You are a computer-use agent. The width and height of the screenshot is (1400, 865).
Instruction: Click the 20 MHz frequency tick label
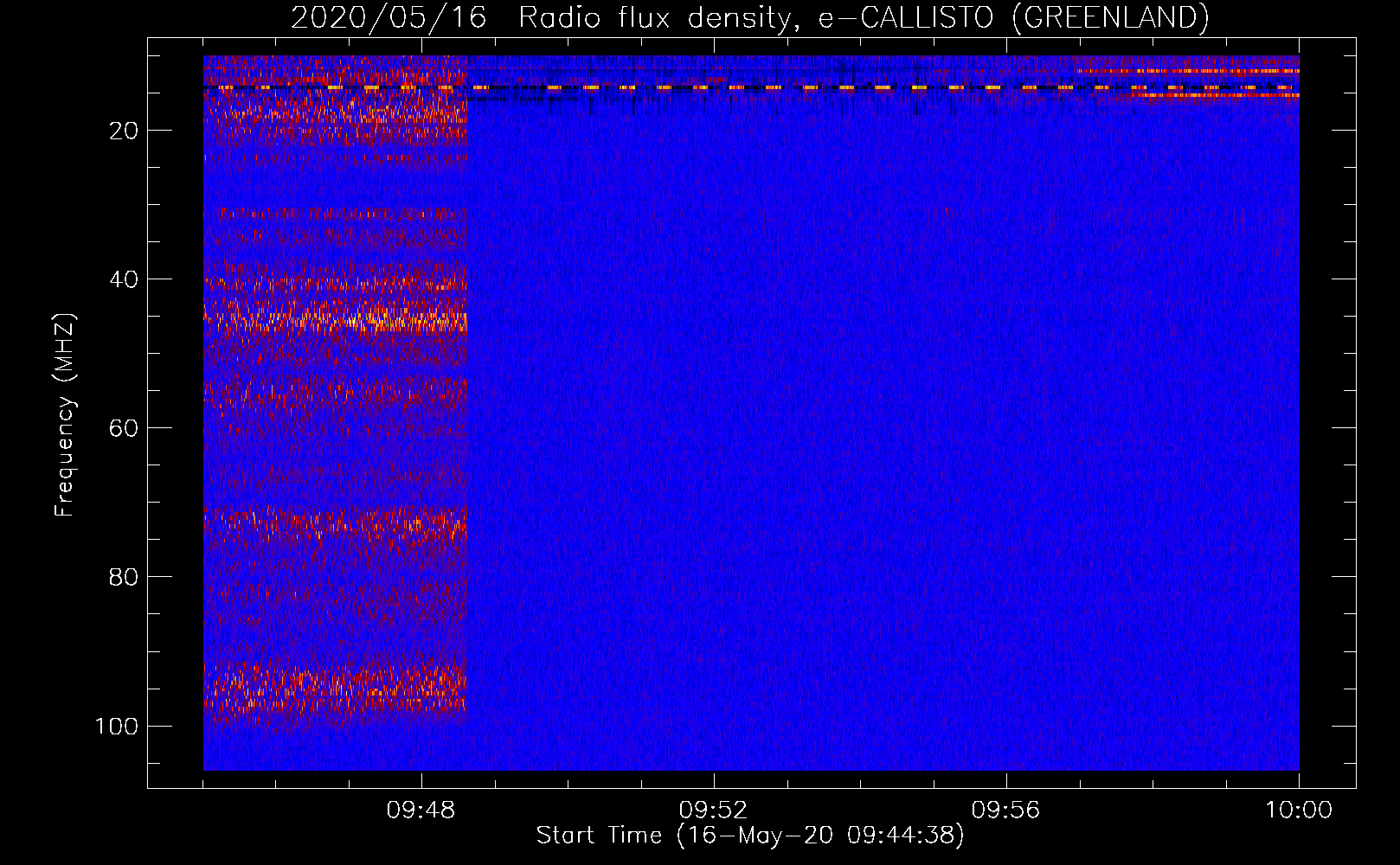click(x=124, y=131)
